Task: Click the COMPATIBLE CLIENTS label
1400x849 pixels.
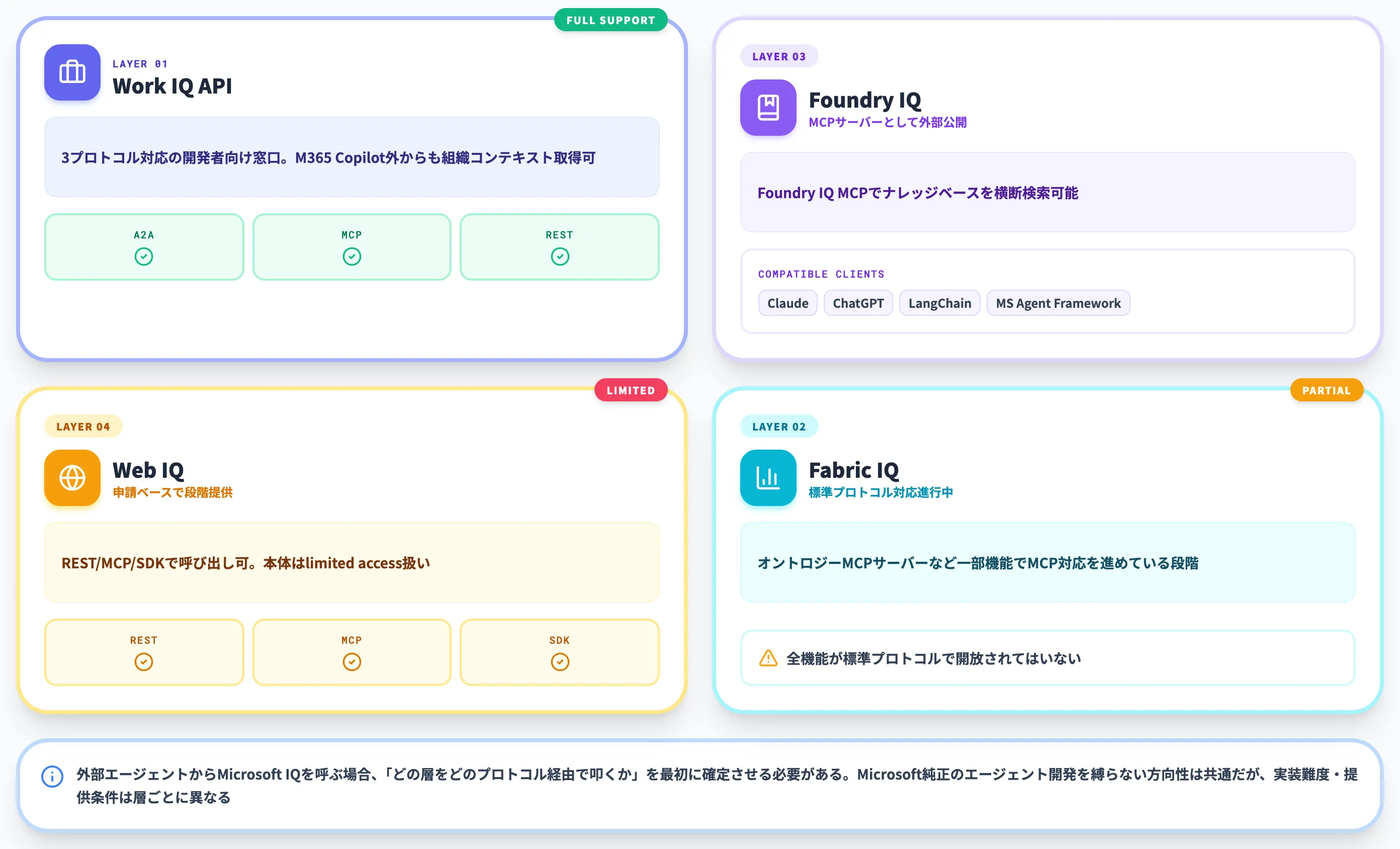Action: click(821, 274)
